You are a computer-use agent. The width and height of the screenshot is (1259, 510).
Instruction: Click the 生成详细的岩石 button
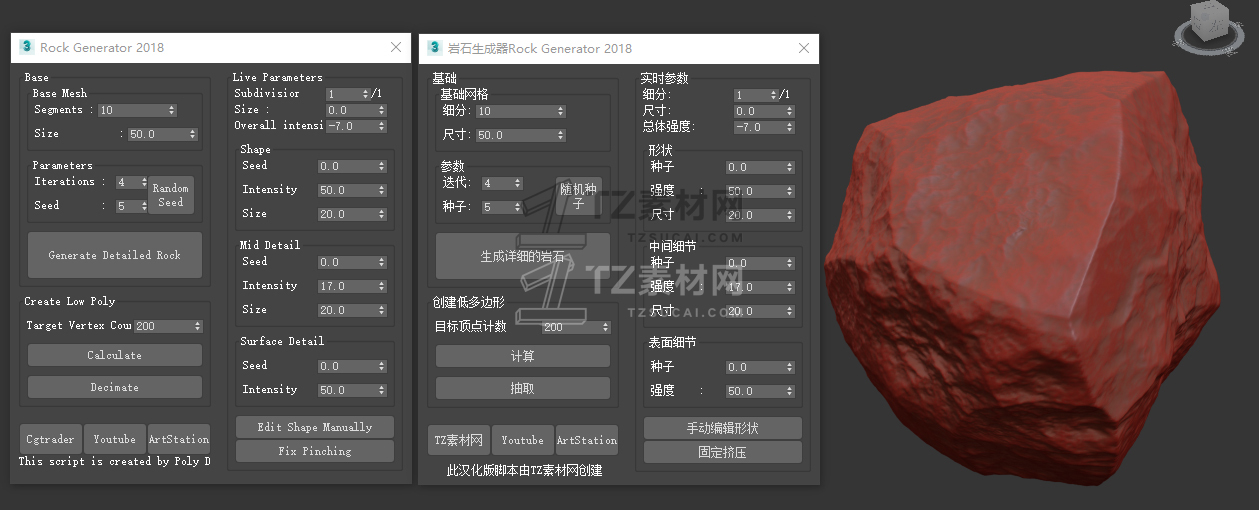523,256
